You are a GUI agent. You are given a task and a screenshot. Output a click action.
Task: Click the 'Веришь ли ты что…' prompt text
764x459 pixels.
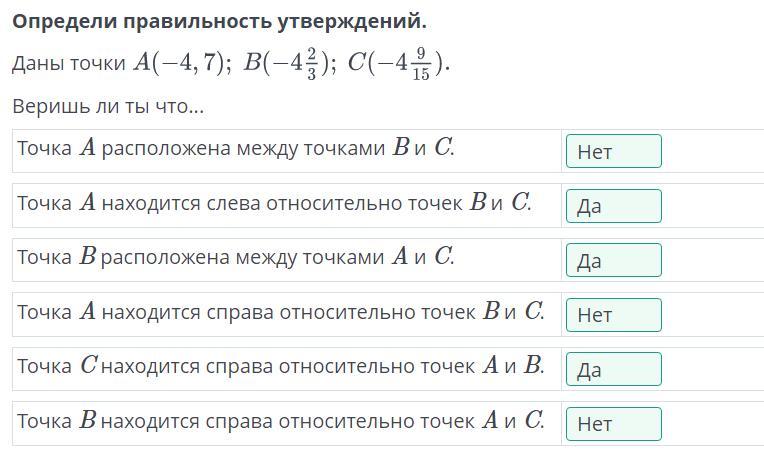(x=108, y=106)
